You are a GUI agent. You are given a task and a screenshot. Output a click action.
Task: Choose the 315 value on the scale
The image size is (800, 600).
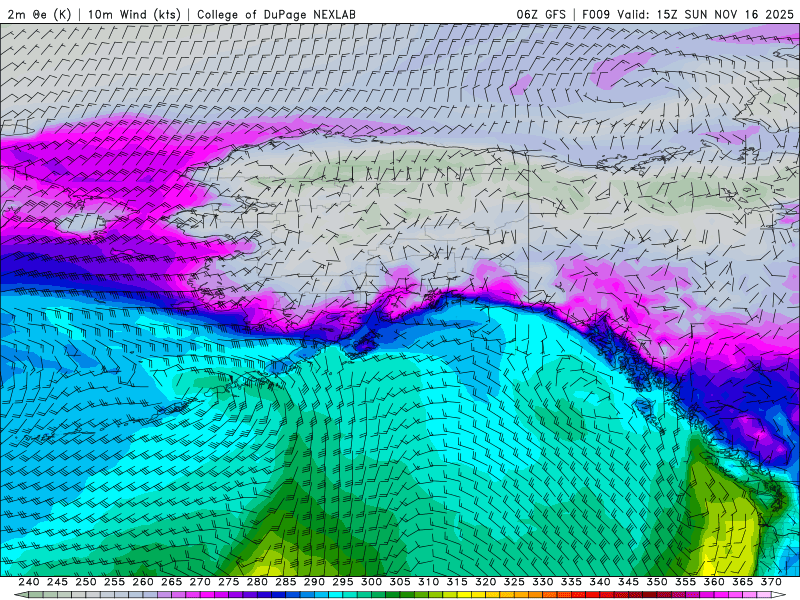click(x=457, y=582)
